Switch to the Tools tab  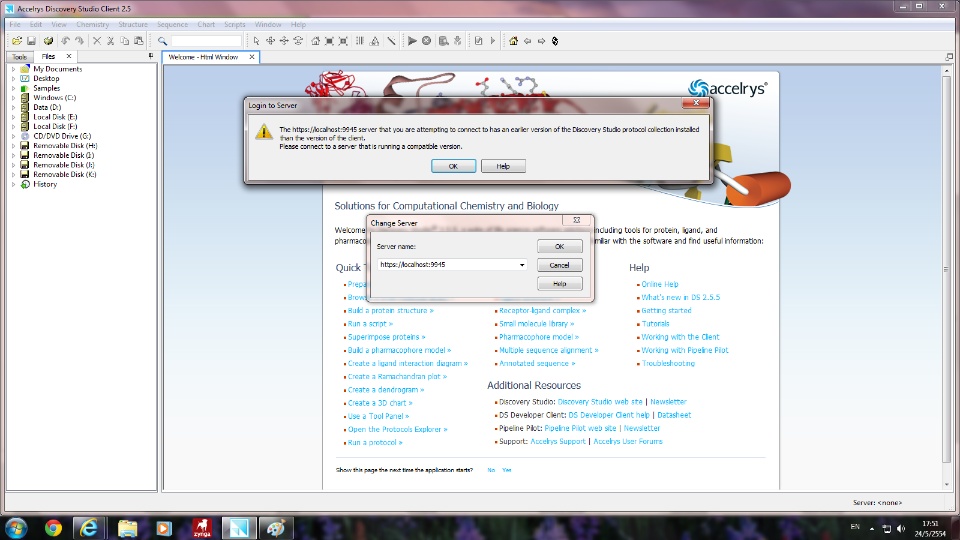coord(20,56)
